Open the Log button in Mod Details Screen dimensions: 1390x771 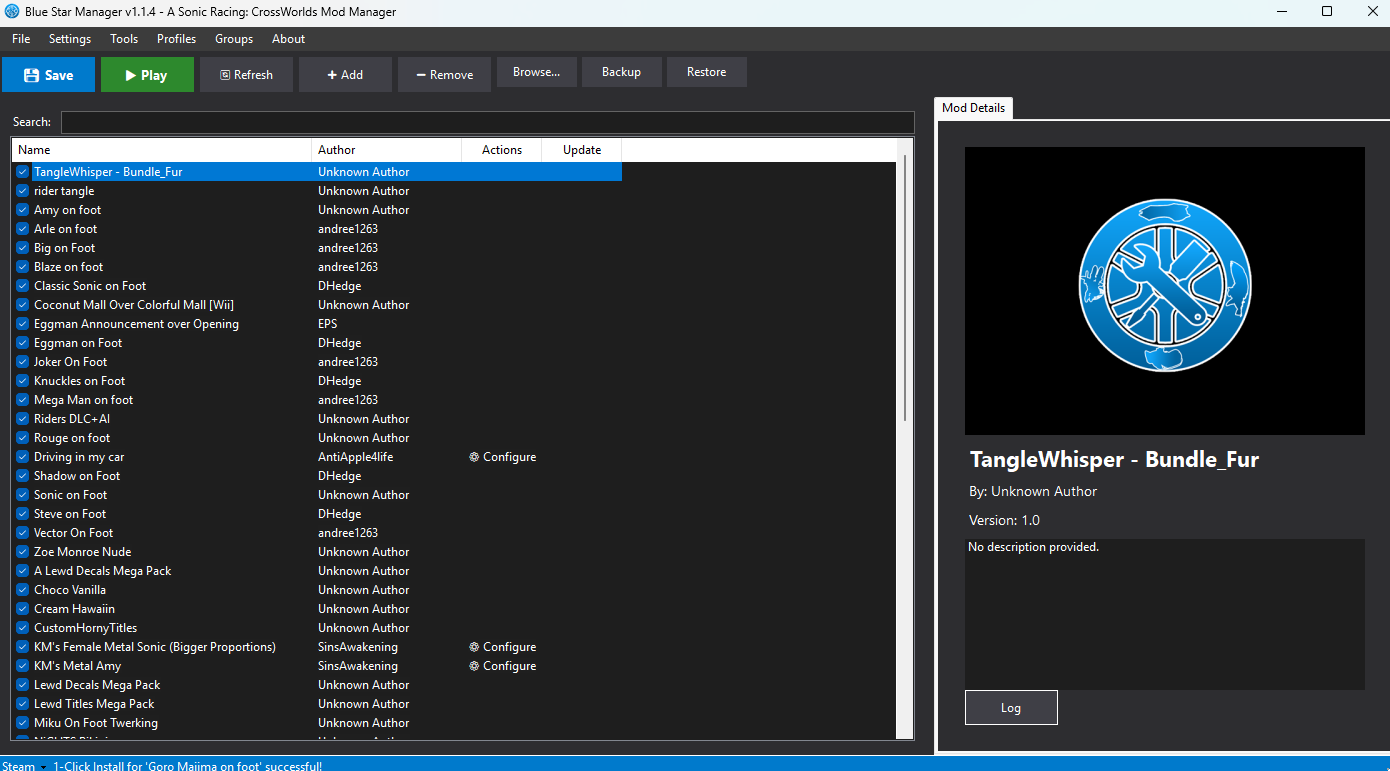tap(1011, 708)
